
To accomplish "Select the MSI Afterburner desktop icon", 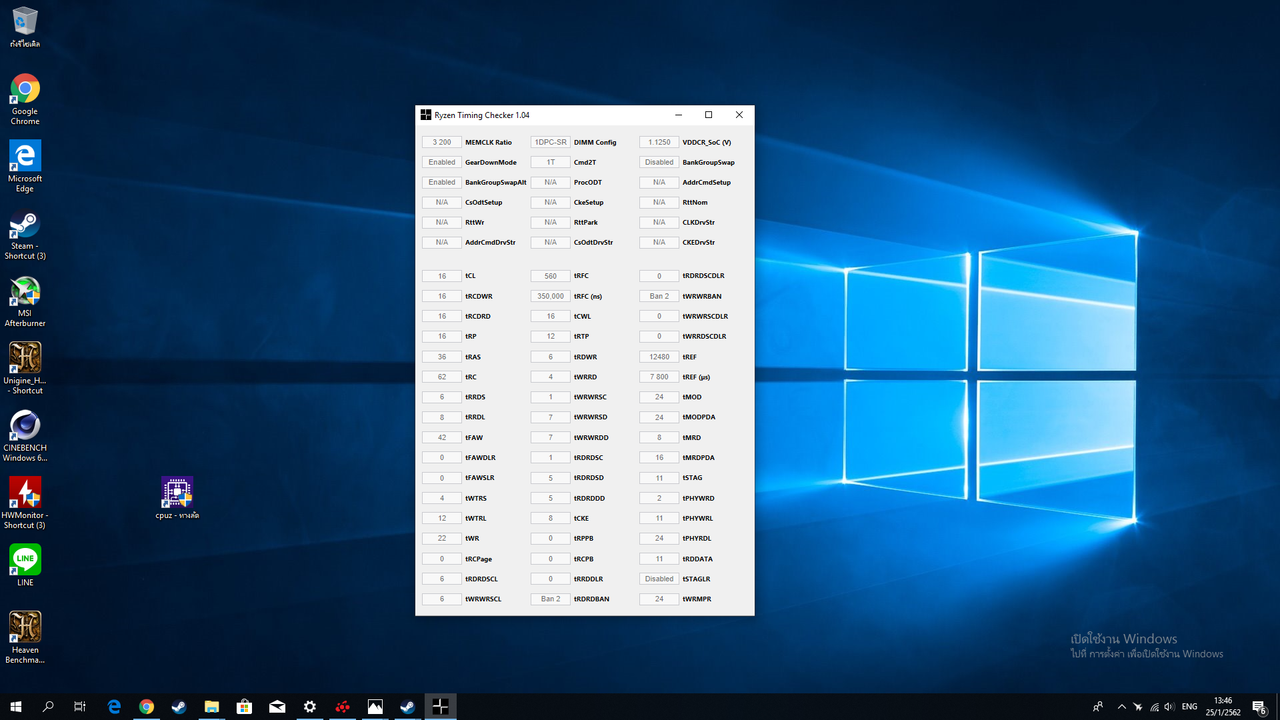I will 25,302.
